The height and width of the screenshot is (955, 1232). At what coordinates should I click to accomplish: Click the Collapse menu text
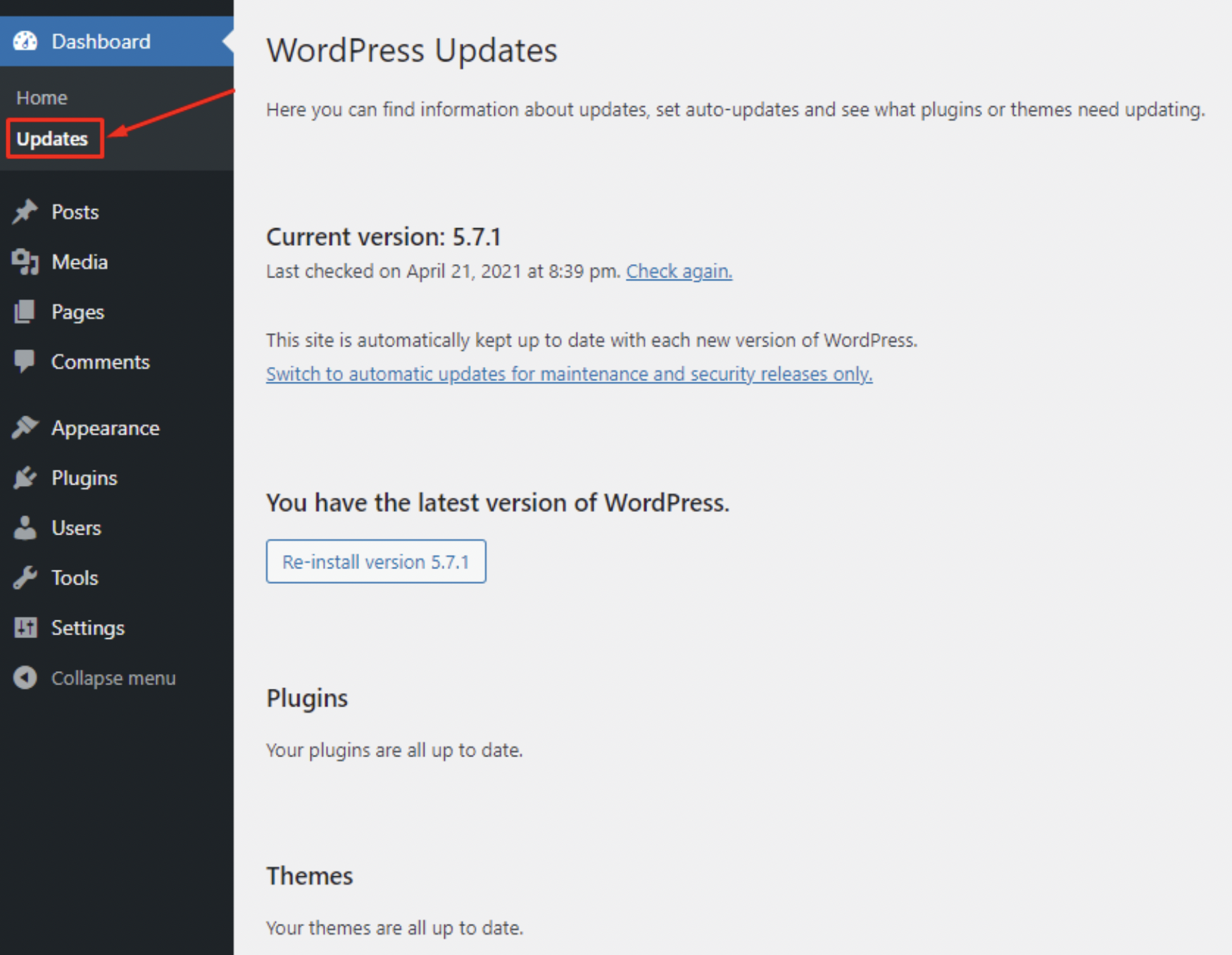(x=113, y=678)
